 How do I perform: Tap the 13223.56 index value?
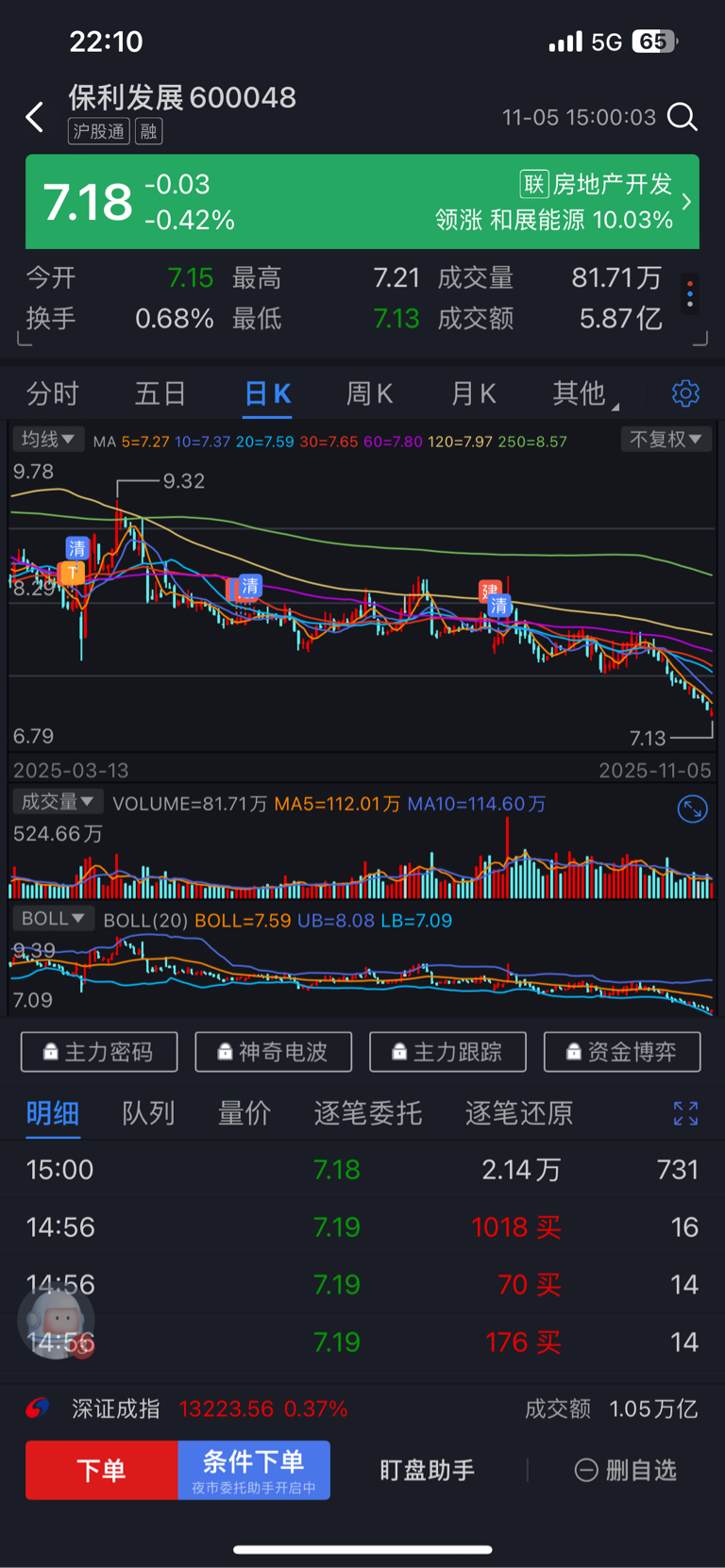pos(228,1409)
